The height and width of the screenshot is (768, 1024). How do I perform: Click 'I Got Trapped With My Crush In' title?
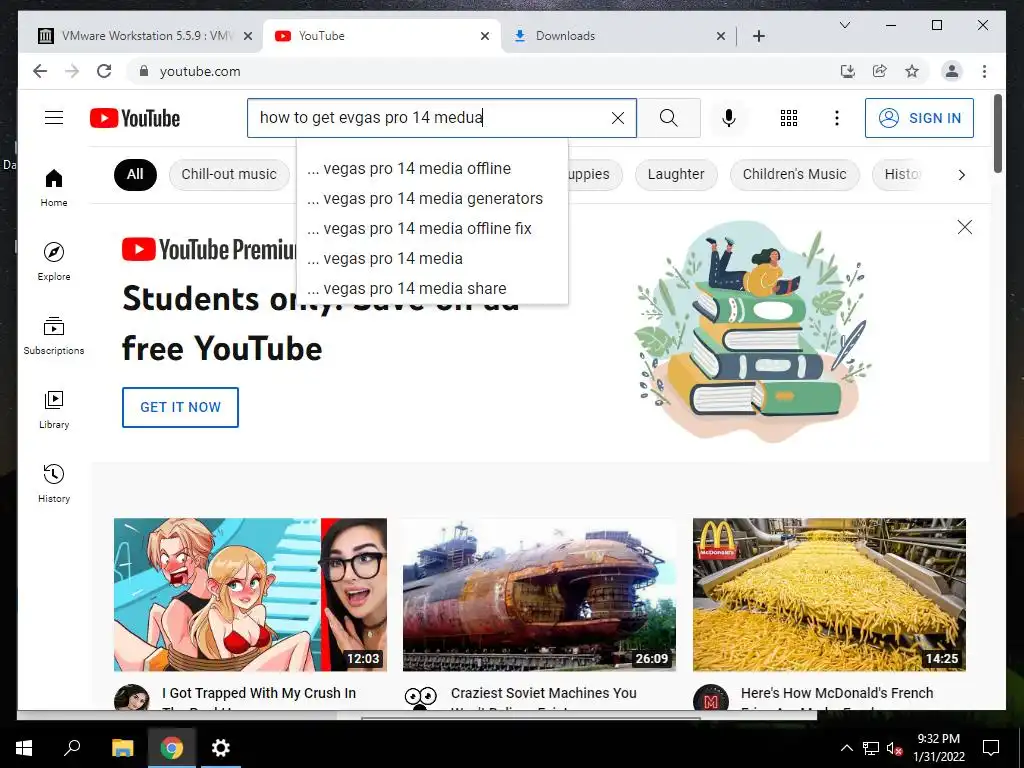[x=259, y=693]
